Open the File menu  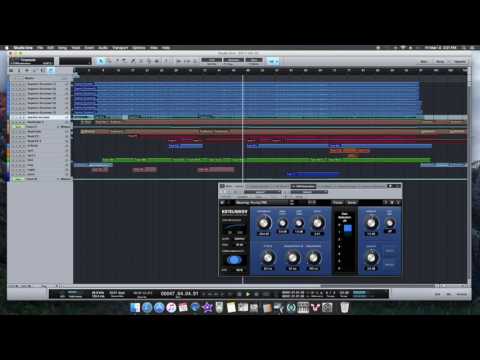click(x=40, y=48)
